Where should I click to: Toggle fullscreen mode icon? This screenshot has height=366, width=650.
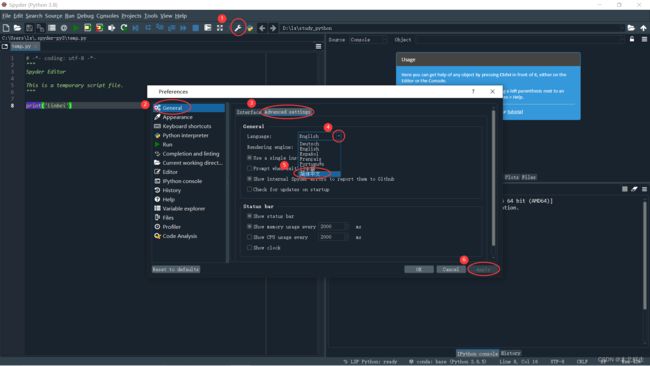(x=220, y=28)
